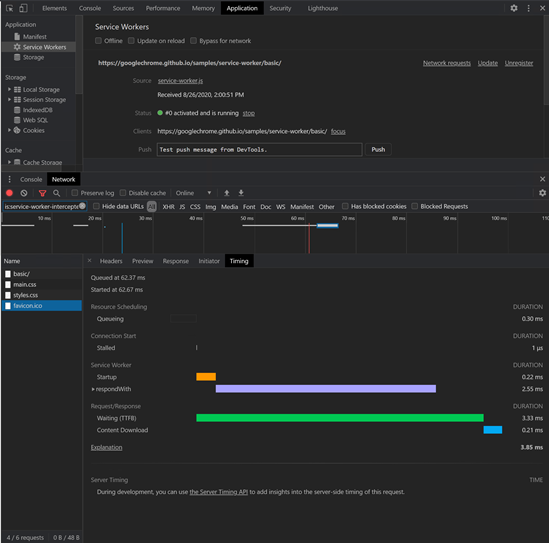Click the stop link beside status
549x543 pixels.
click(249, 113)
